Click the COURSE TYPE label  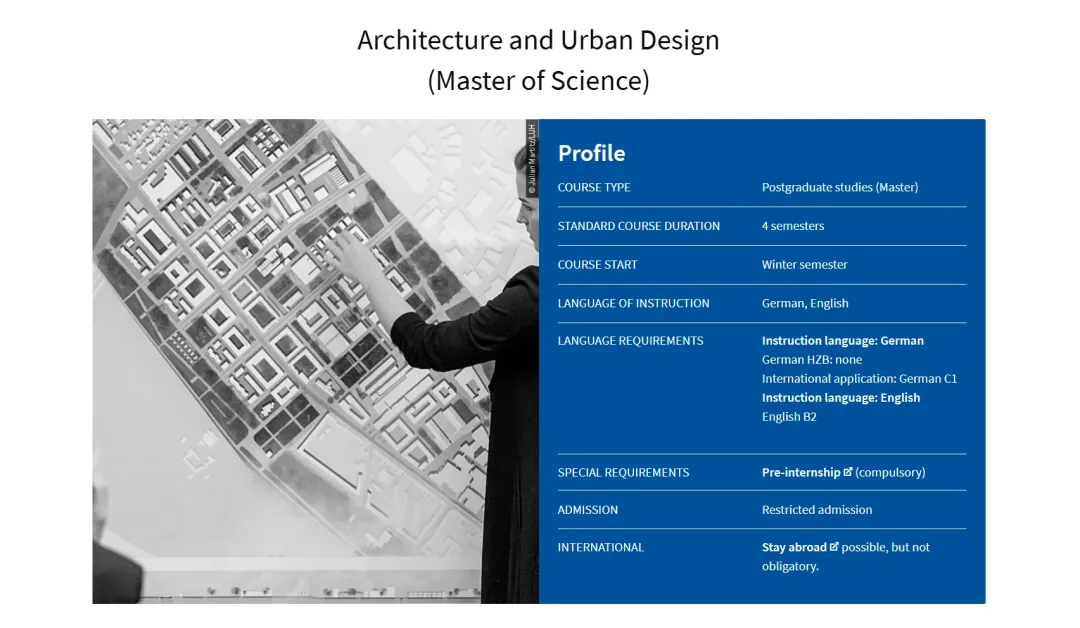pos(594,187)
